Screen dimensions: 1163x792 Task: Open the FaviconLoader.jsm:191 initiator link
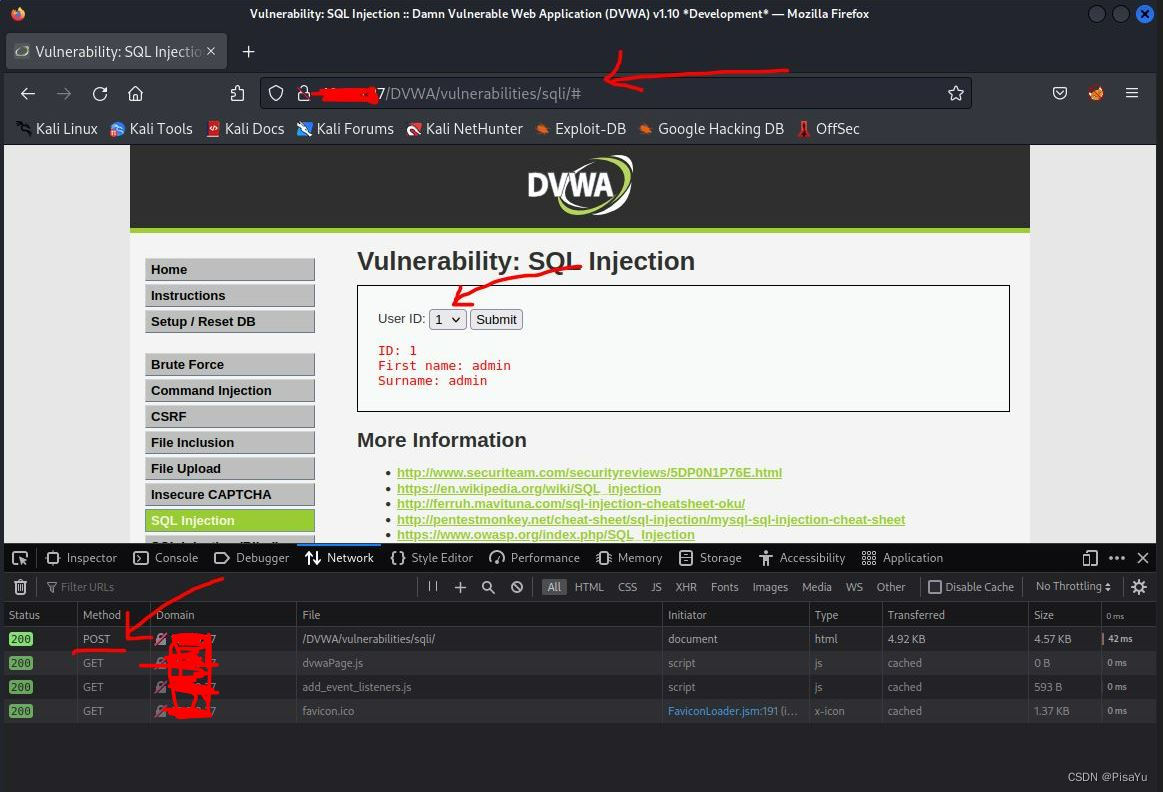722,711
